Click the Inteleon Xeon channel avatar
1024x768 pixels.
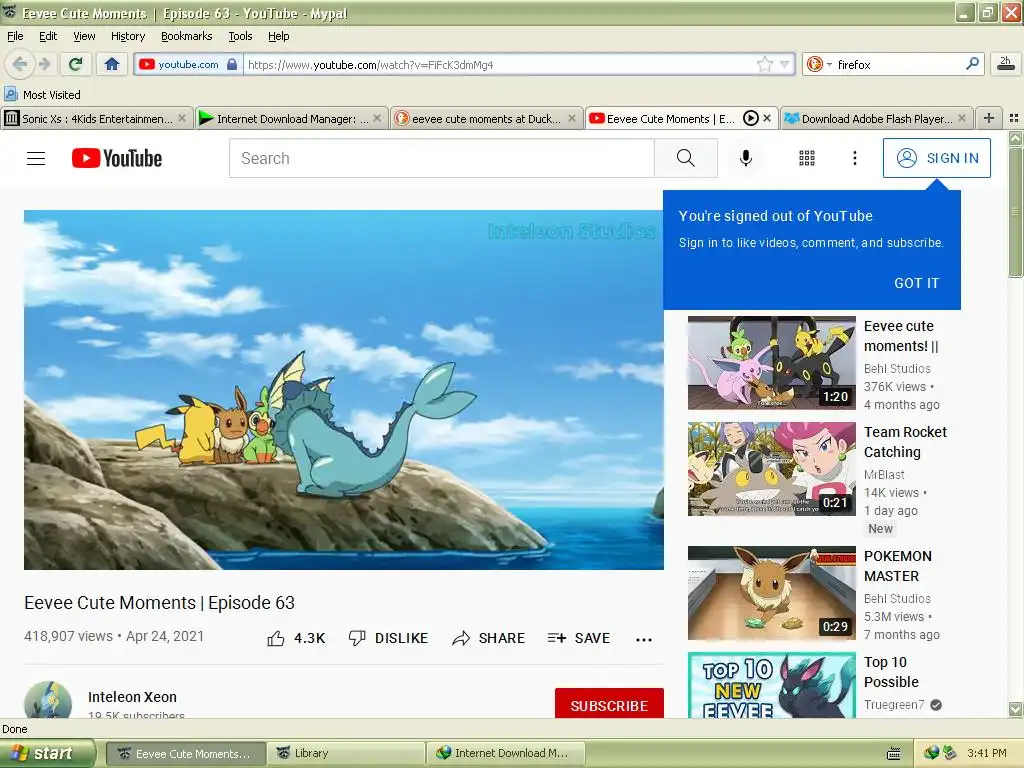(48, 700)
